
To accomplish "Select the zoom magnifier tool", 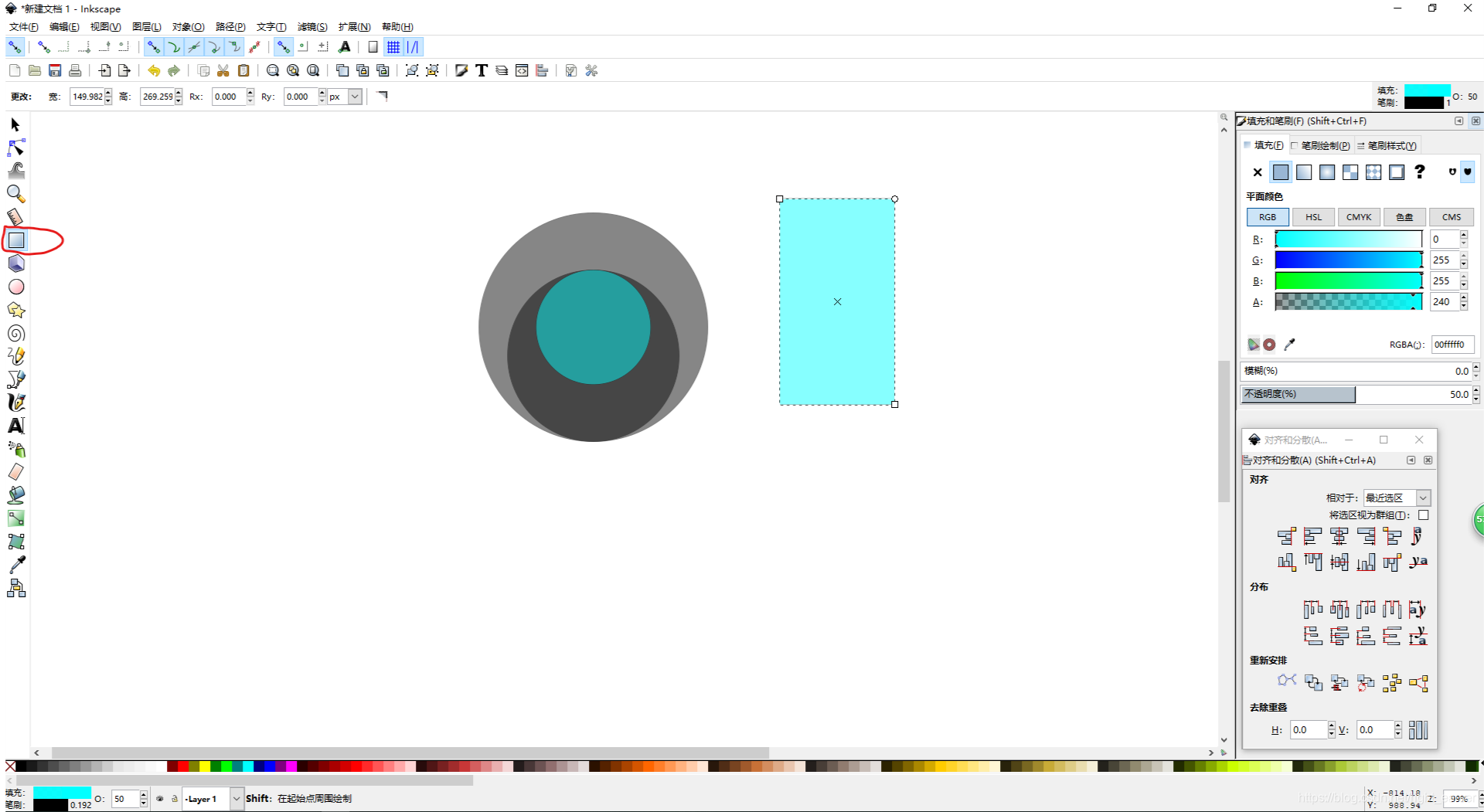I will point(15,194).
